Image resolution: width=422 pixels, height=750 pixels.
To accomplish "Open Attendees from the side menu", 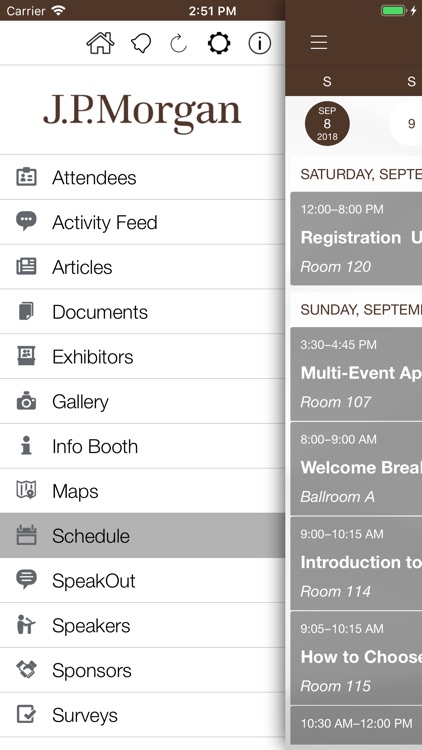I will (143, 177).
